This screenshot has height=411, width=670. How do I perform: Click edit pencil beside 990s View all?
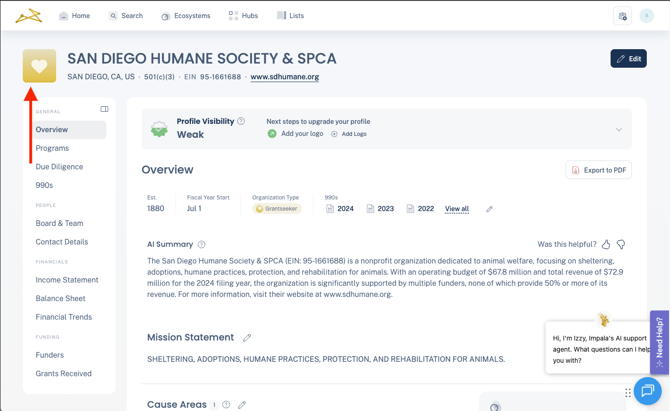coord(489,209)
